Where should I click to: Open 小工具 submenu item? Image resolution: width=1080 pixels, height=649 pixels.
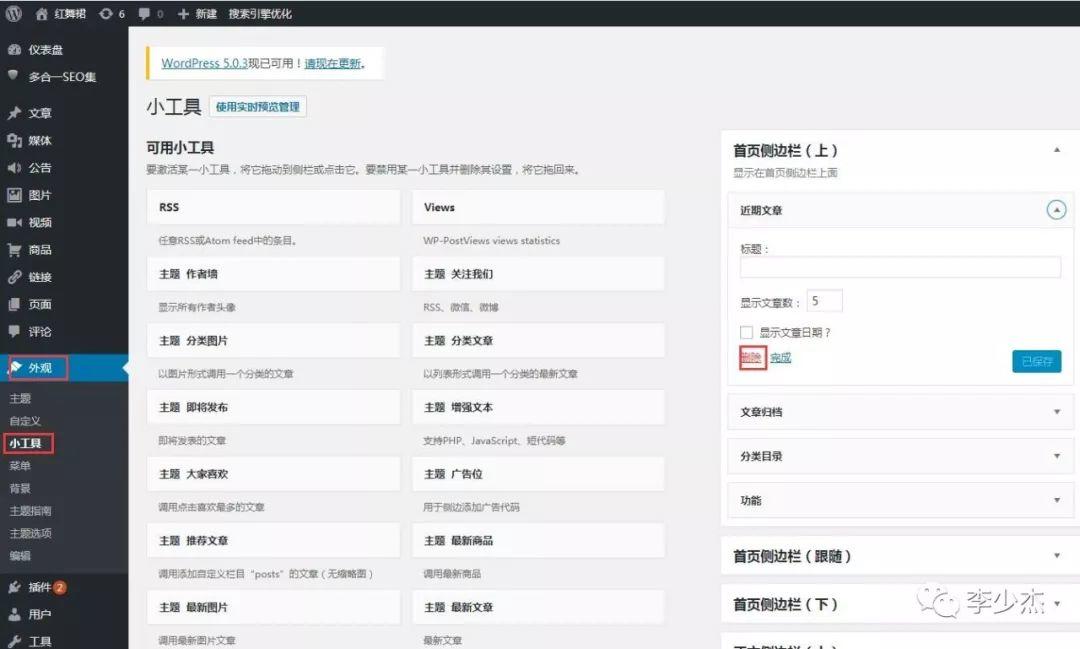click(25, 443)
